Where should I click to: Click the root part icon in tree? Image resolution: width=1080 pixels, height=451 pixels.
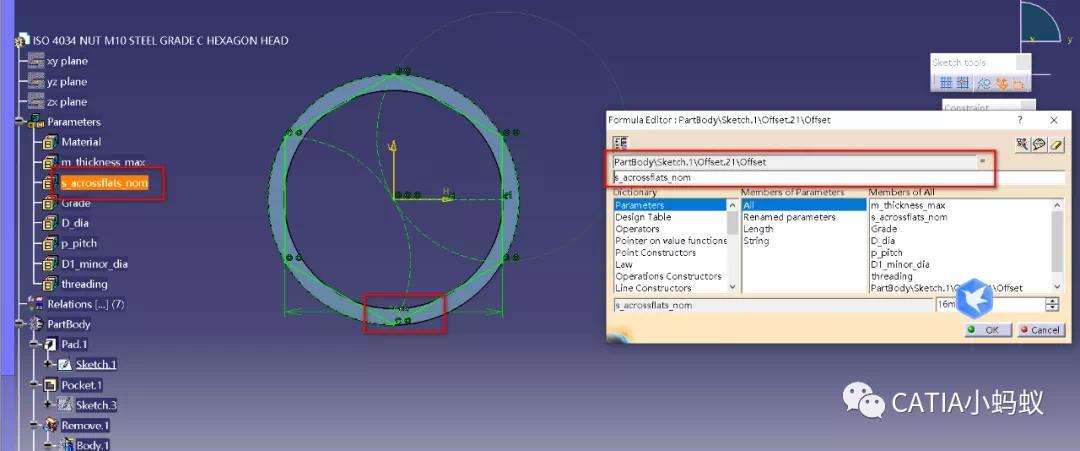(21, 41)
